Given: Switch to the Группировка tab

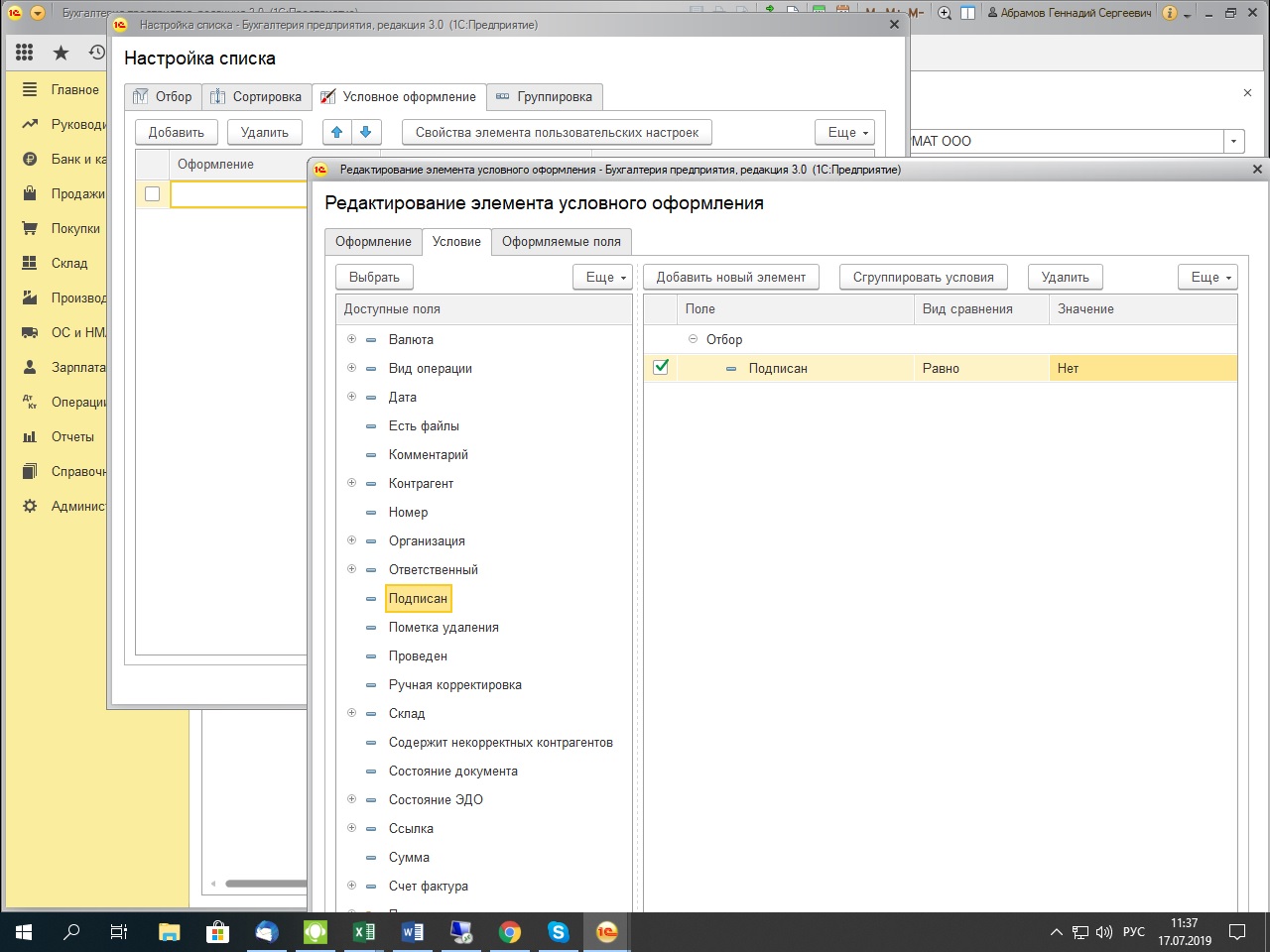Looking at the screenshot, I should tap(545, 96).
